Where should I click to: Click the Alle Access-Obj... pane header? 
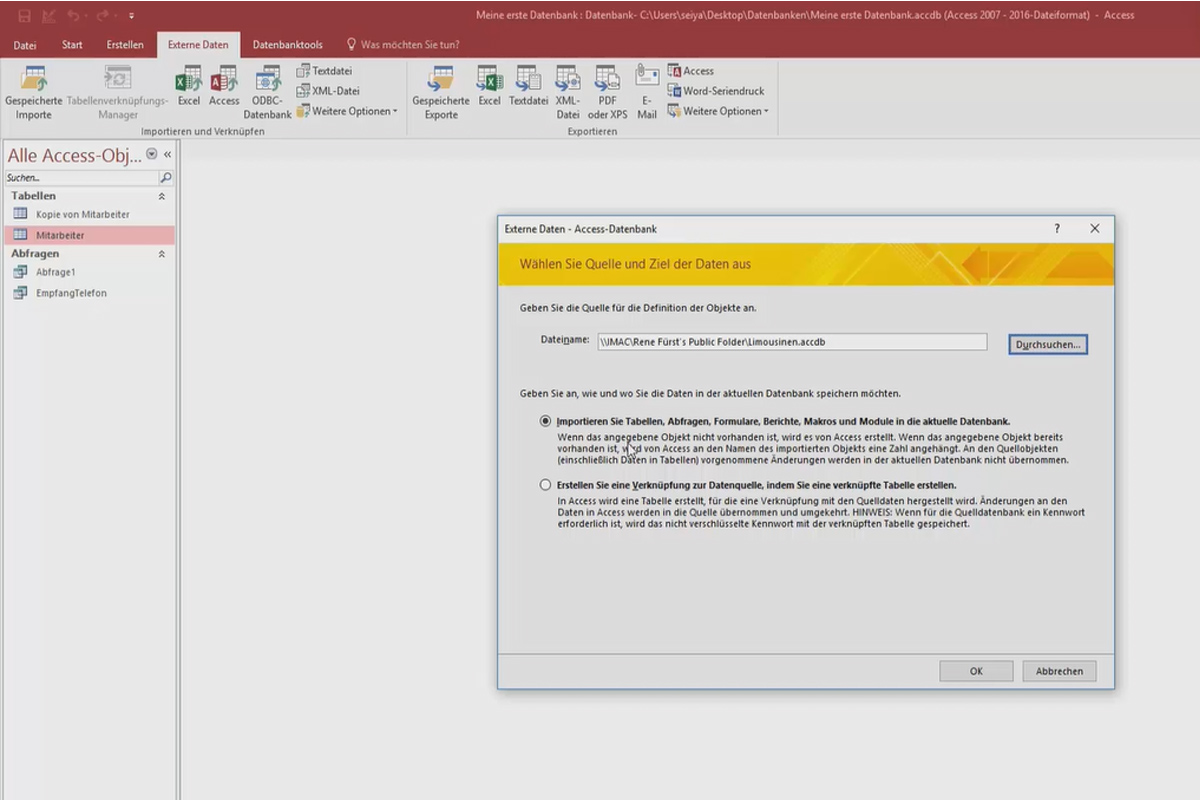click(74, 155)
